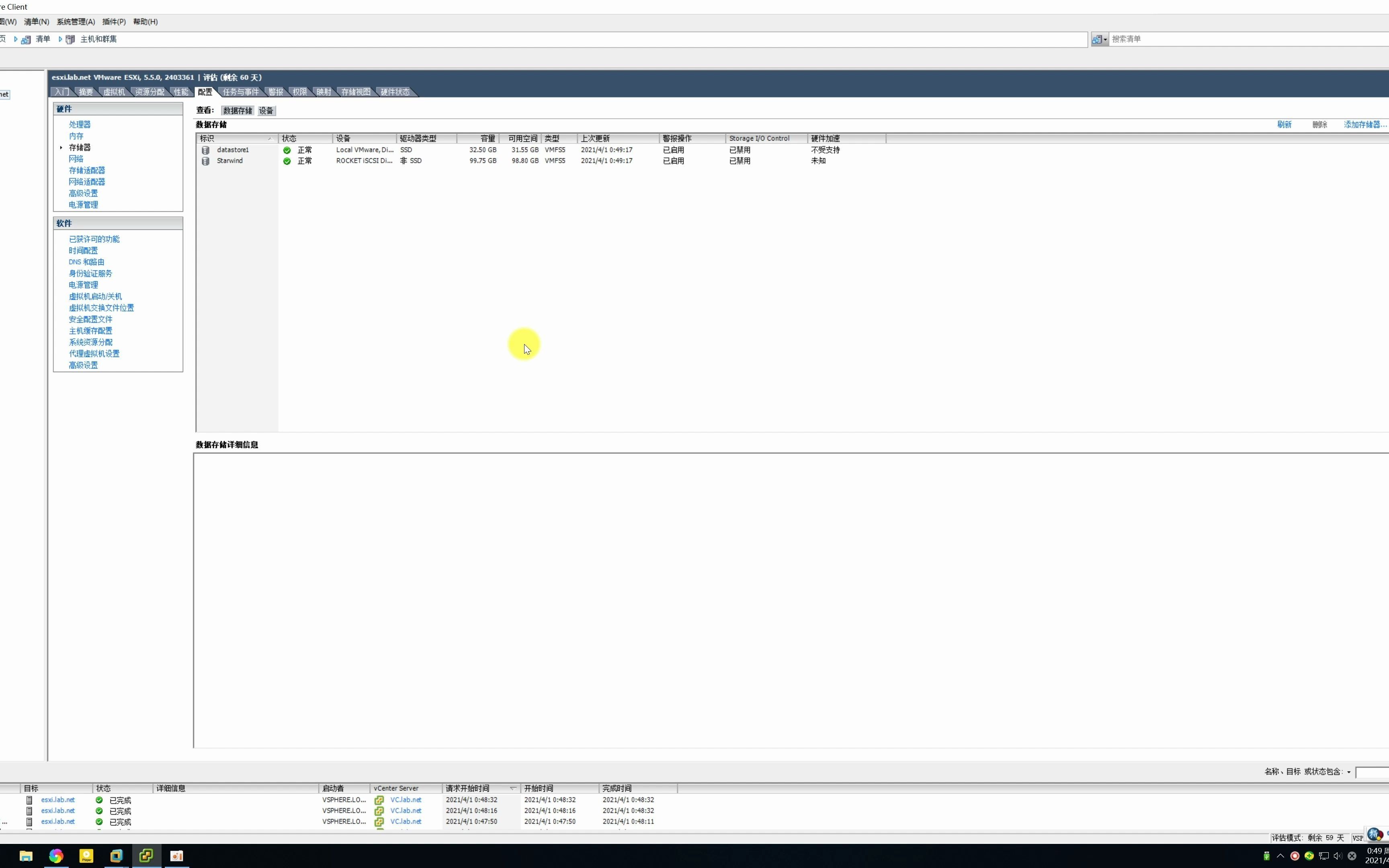Click the inventory icon in navigation bar
The width and height of the screenshot is (1389, 868).
(26, 40)
